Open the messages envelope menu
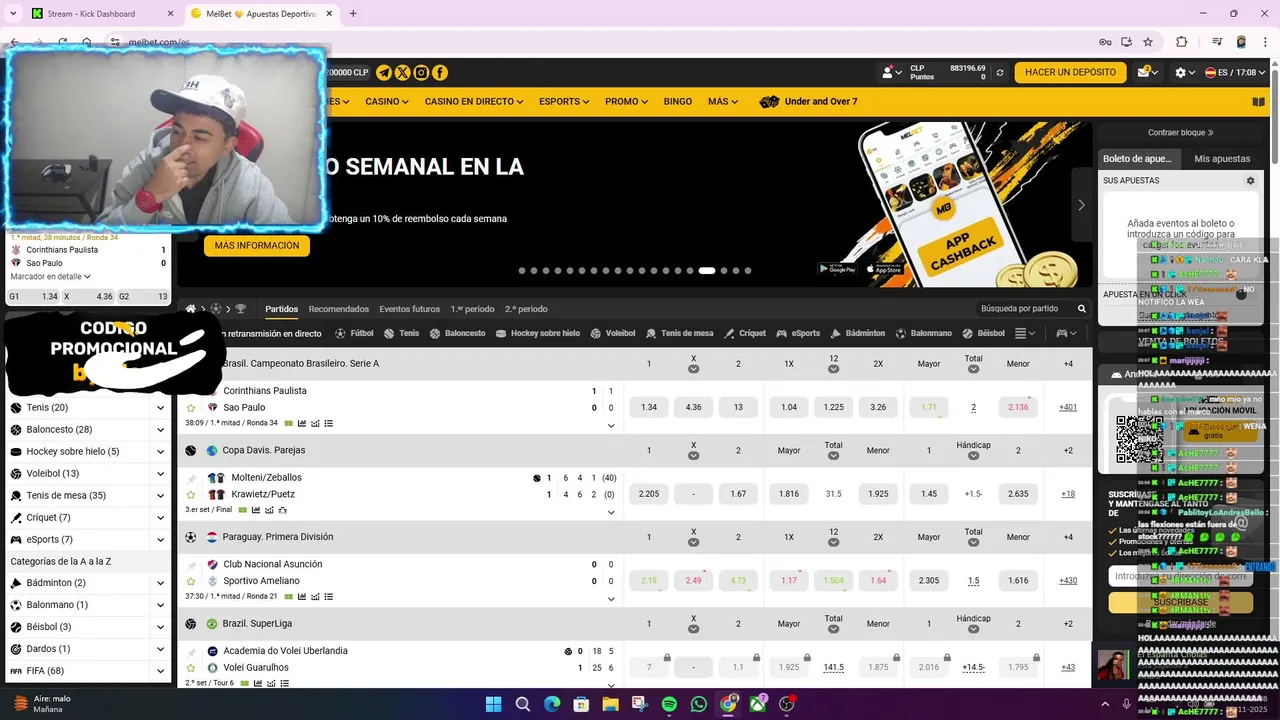Viewport: 1280px width, 720px height. click(x=1145, y=72)
